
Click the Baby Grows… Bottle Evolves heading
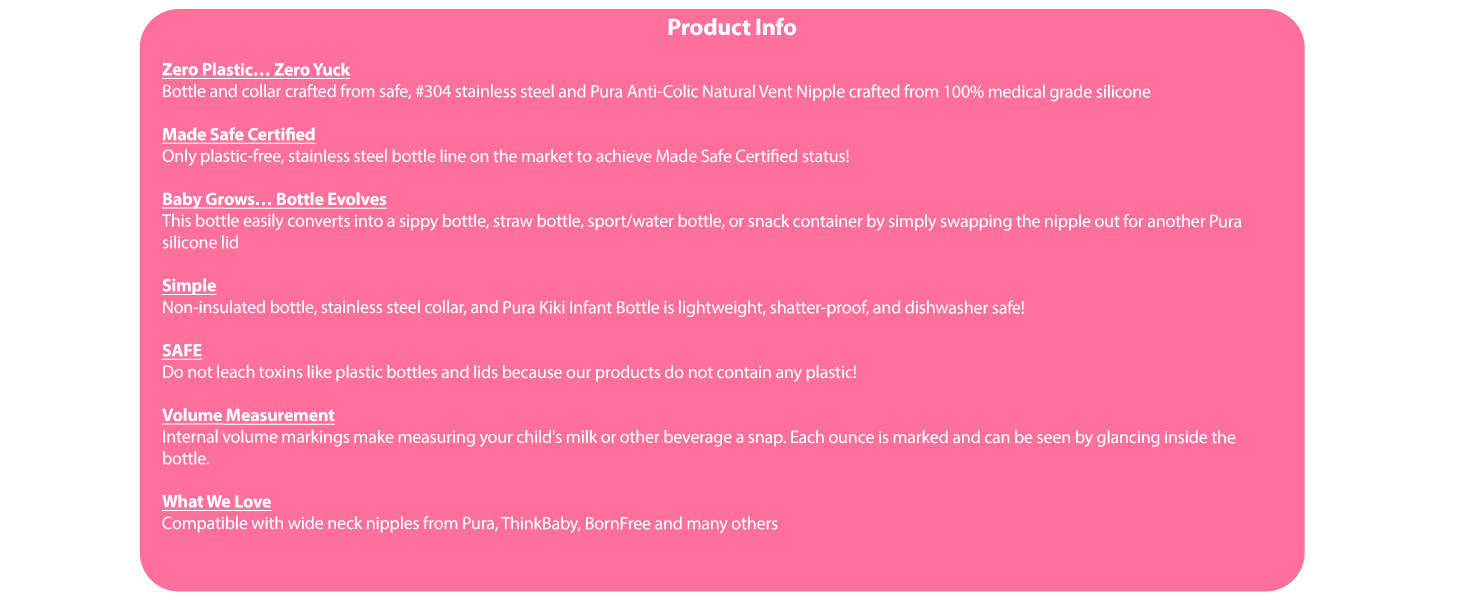point(274,199)
